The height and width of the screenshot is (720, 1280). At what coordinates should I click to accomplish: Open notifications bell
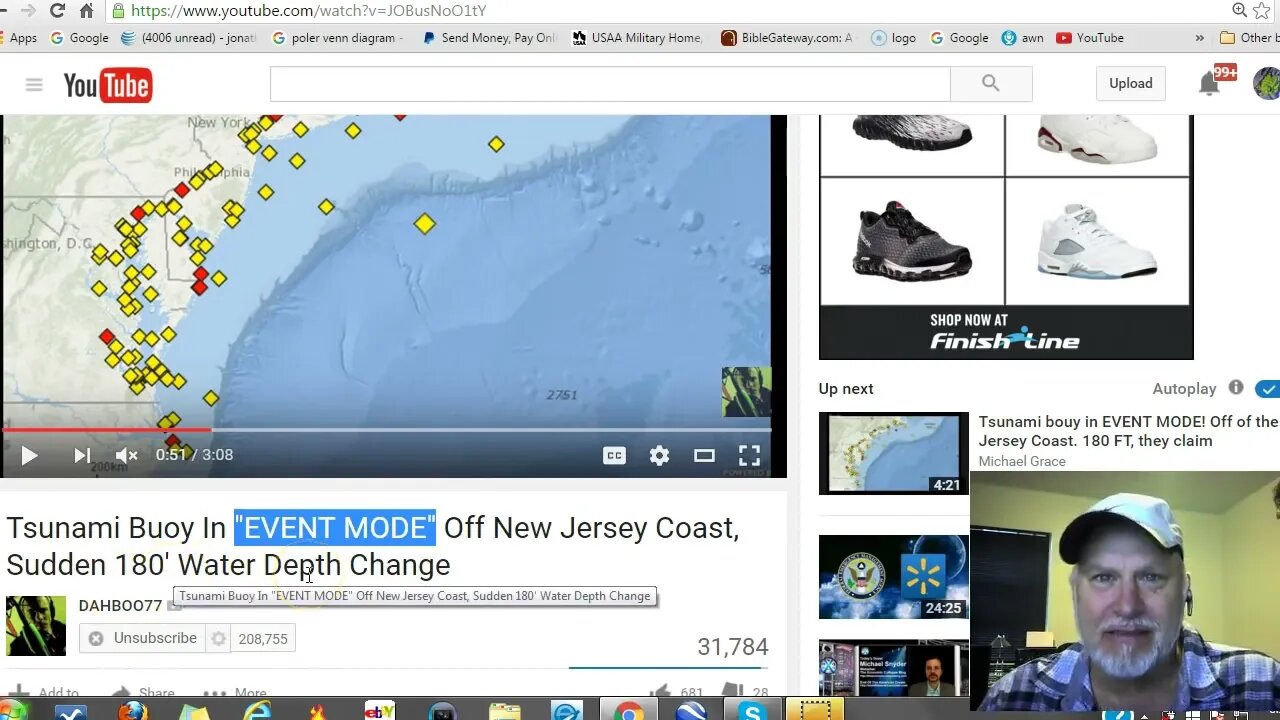tap(1210, 84)
